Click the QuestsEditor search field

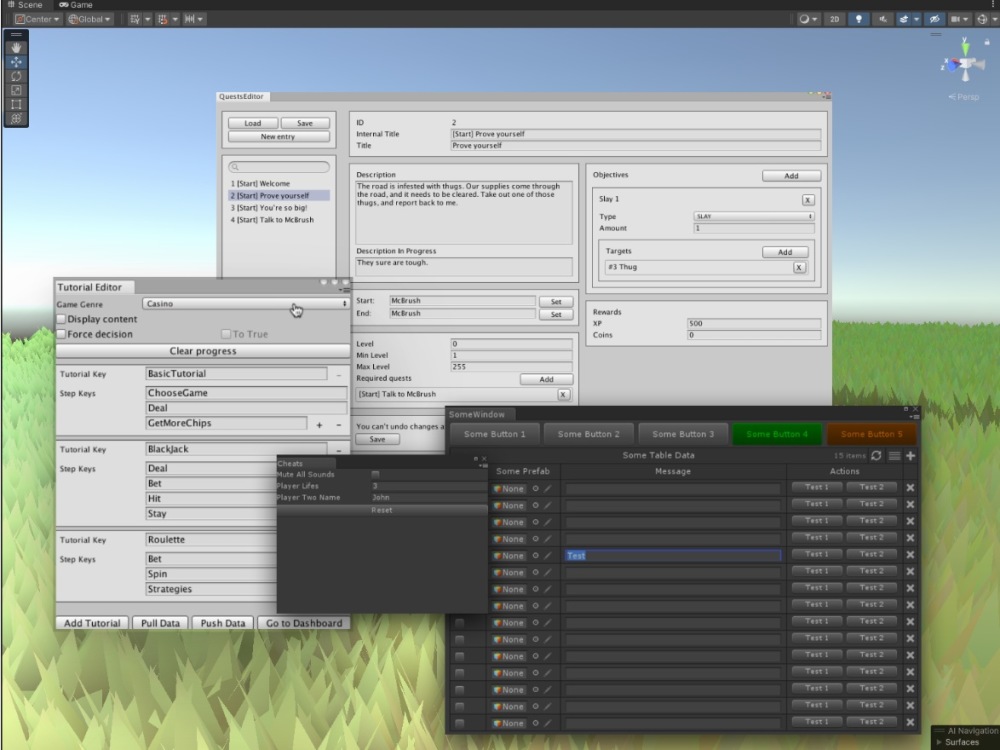[279, 167]
